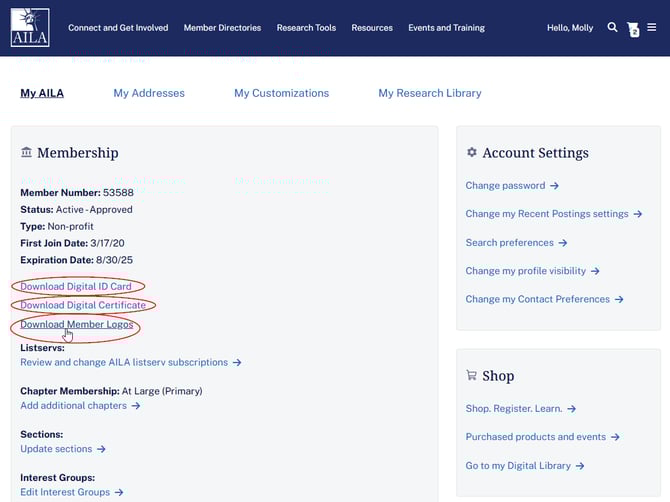This screenshot has width=670, height=502.
Task: Switch to My Customizations tab
Action: (281, 93)
